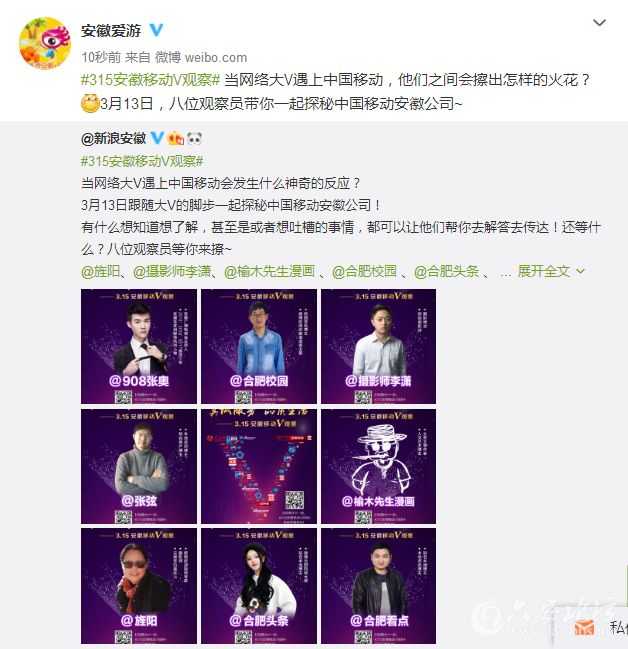This screenshot has height=649, width=628.
Task: Click the orange membership badge after @新浪安徽
Action: [x=176, y=138]
